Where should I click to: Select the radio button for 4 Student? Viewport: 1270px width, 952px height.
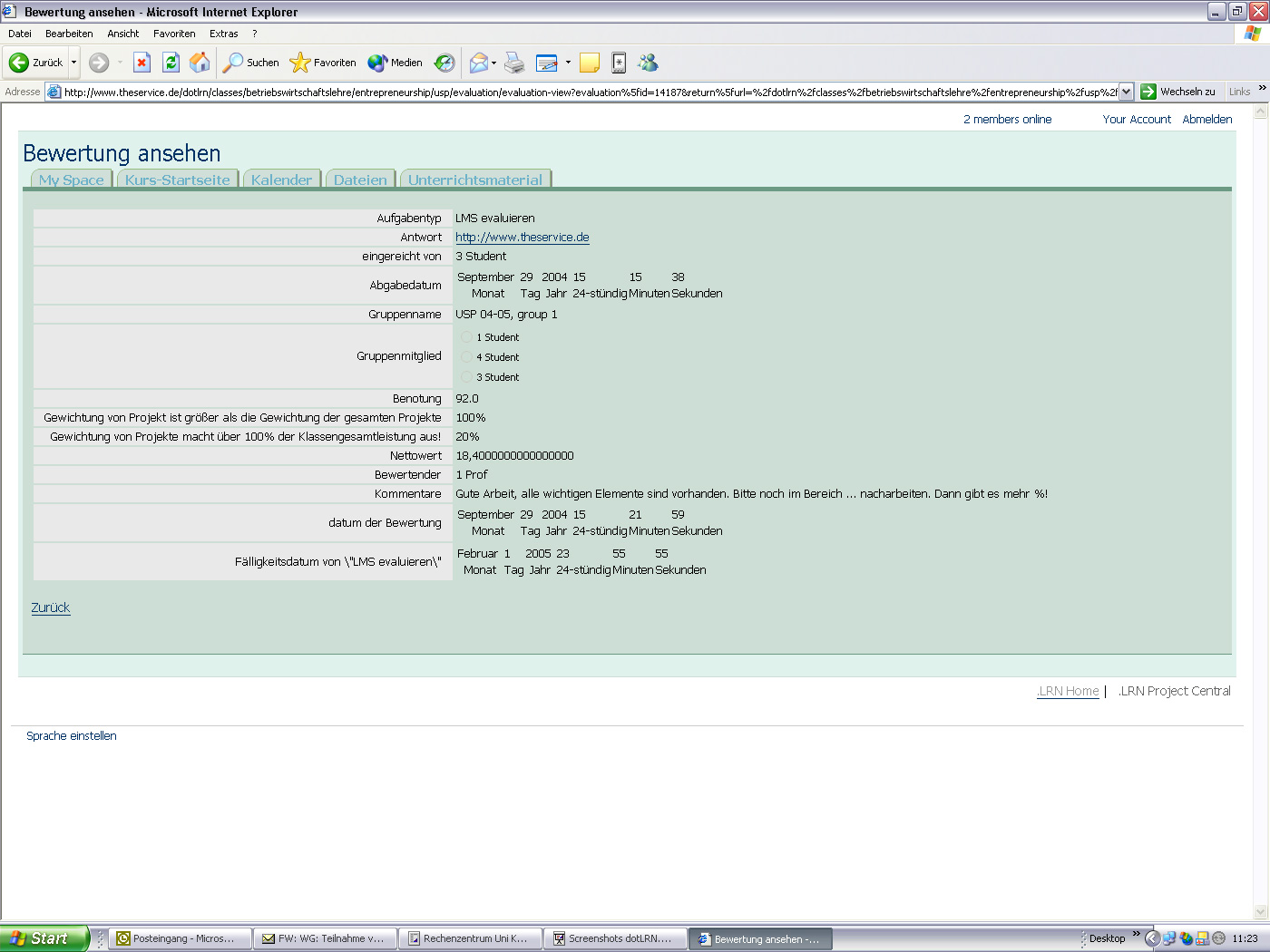pyautogui.click(x=465, y=356)
